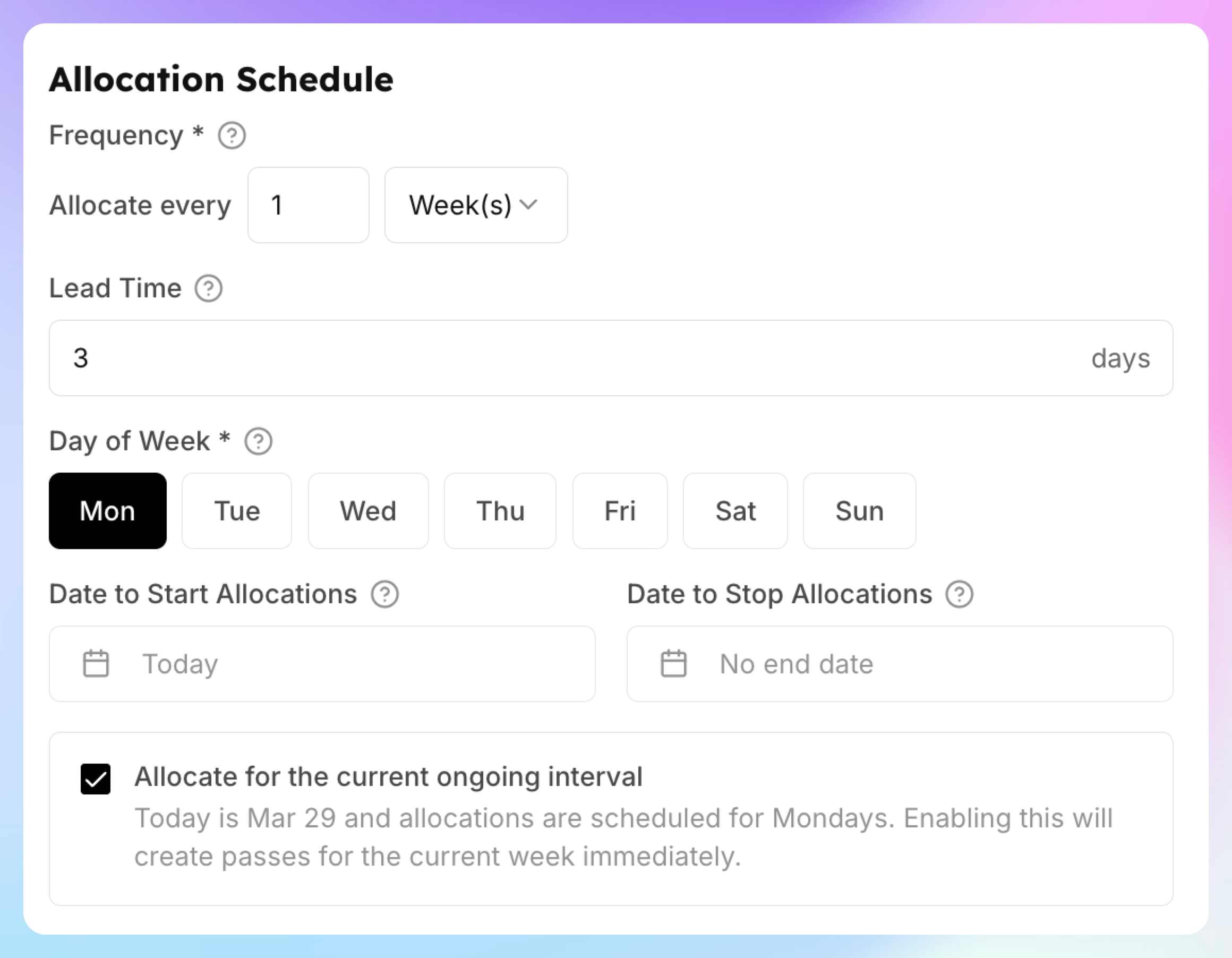Choose the Fri day option
This screenshot has height=958, width=1232.
[620, 510]
